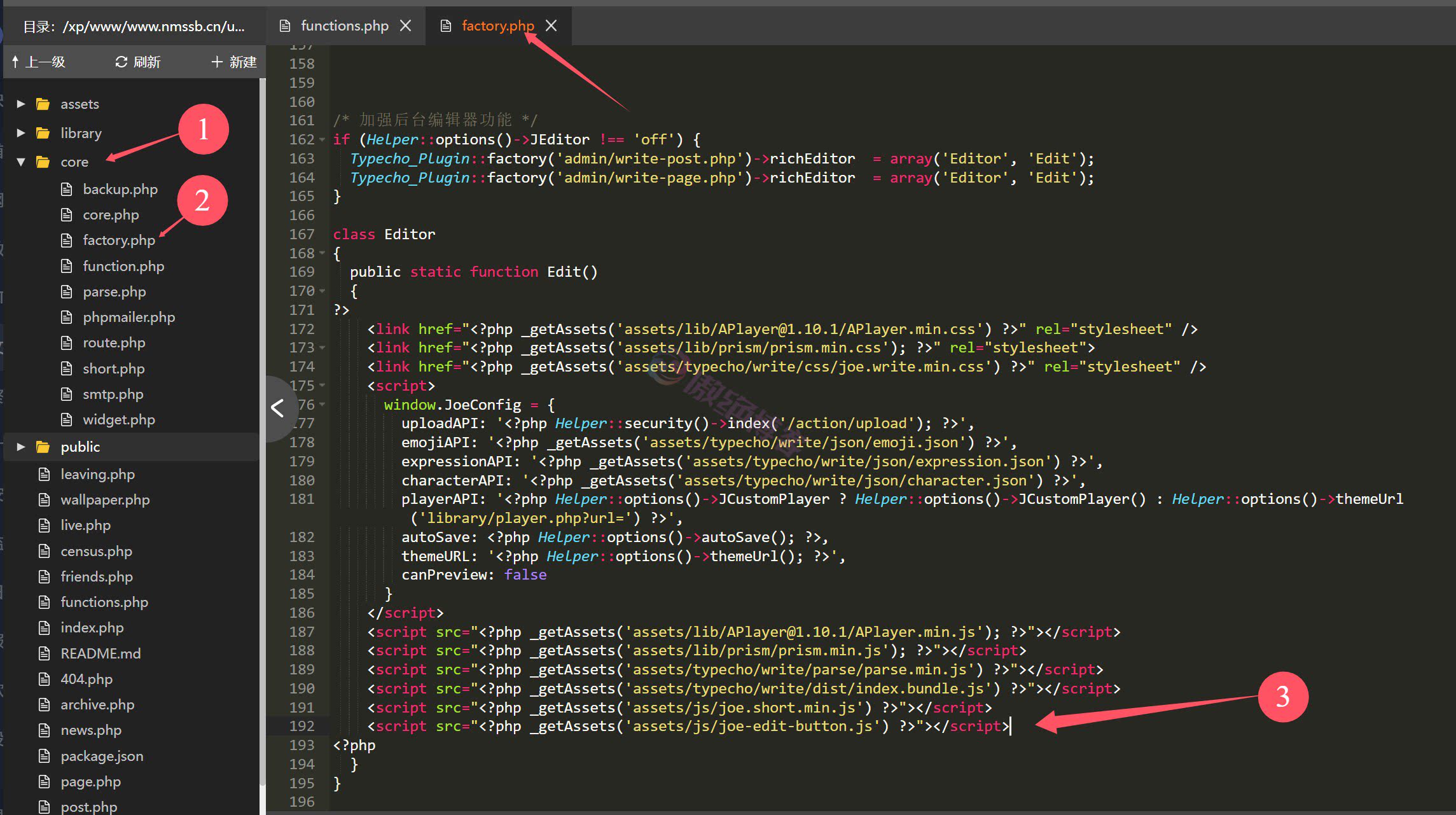Screen dimensions: 1456x815
Task: Expand the public folder arrow
Action: coord(21,447)
